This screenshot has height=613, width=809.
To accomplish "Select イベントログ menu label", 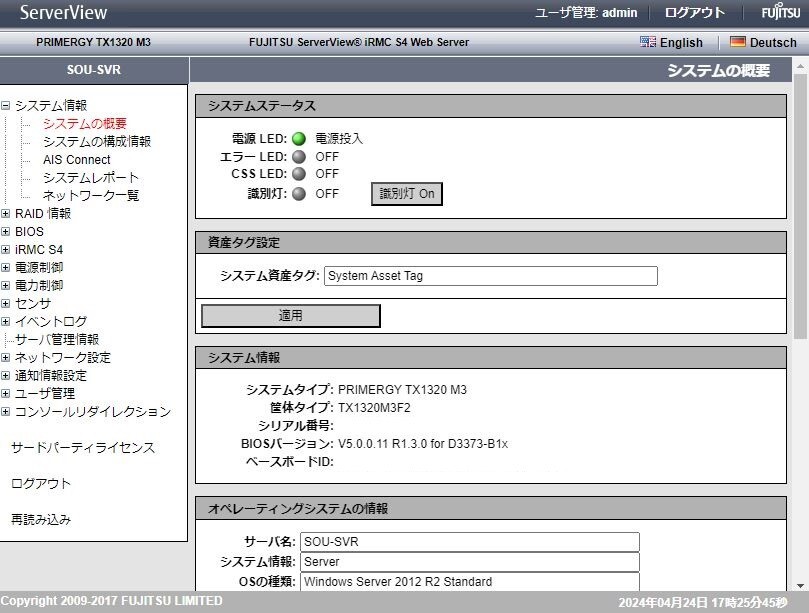I will pos(51,321).
